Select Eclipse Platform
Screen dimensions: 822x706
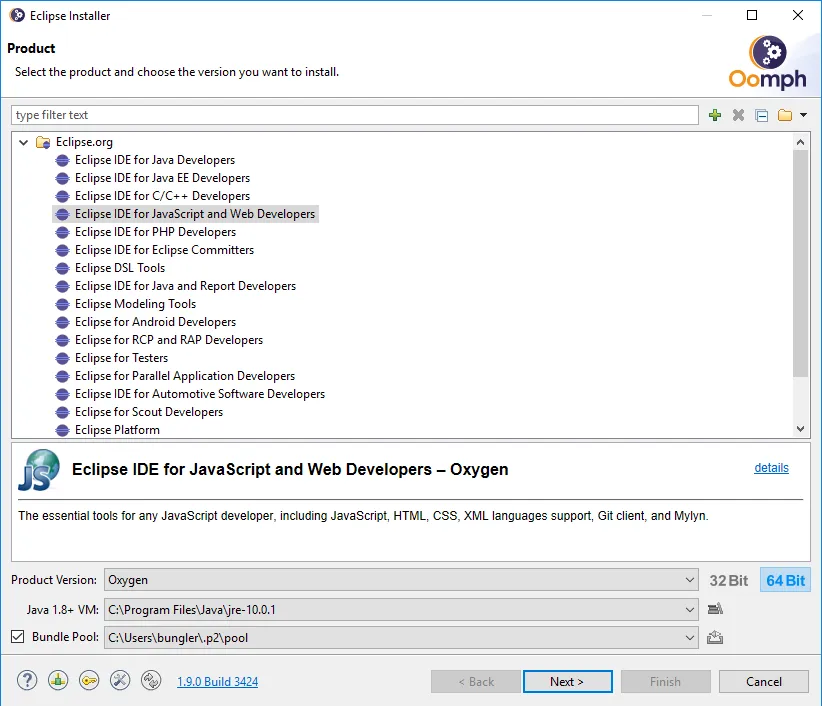click(117, 430)
